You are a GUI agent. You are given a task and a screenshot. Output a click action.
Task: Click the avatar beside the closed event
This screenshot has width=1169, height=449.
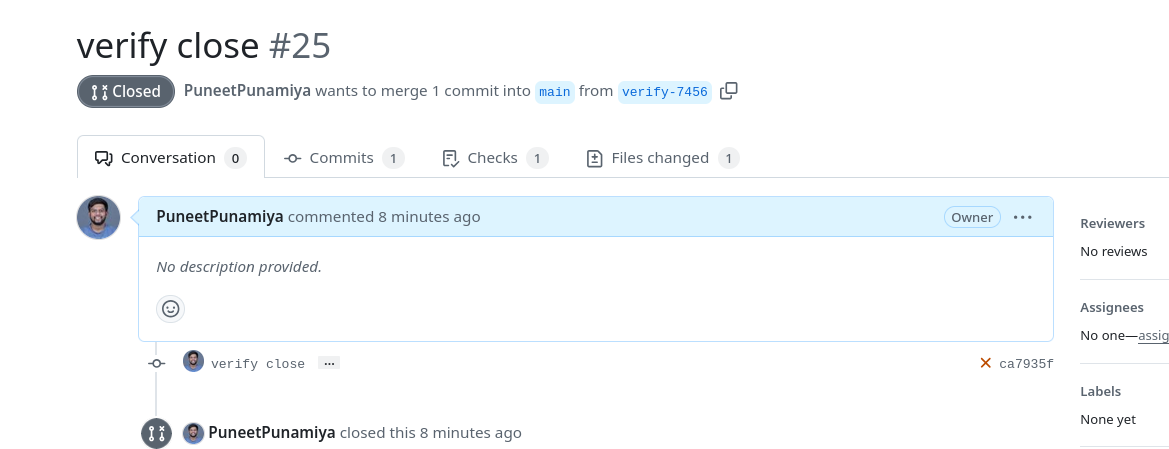[194, 433]
